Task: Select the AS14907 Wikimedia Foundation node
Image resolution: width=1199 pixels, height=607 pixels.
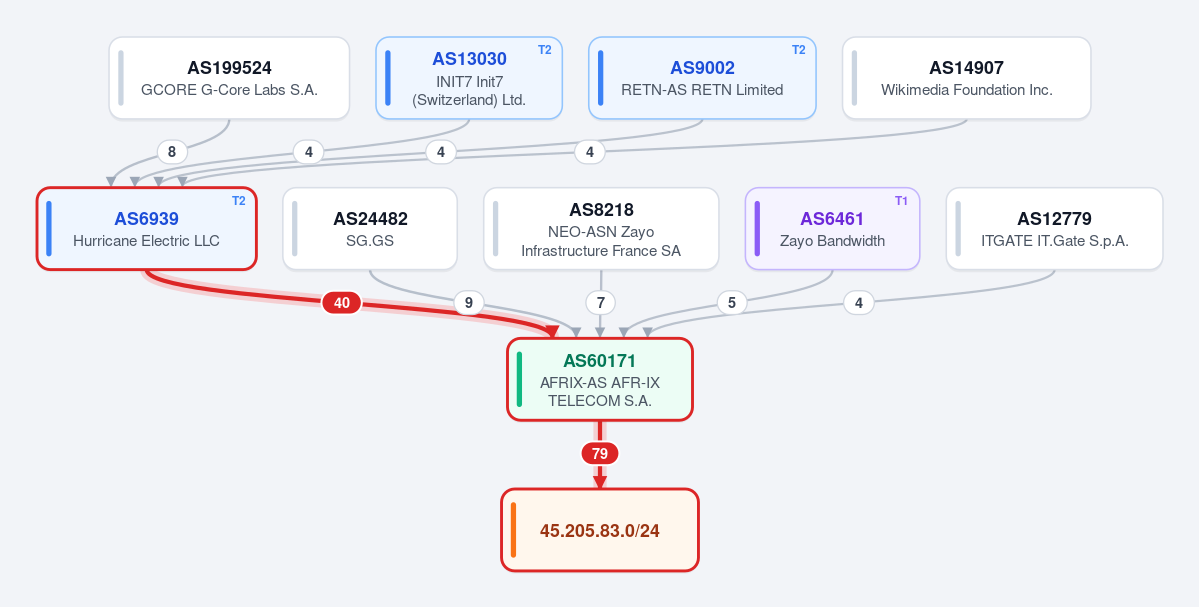Action: click(967, 78)
